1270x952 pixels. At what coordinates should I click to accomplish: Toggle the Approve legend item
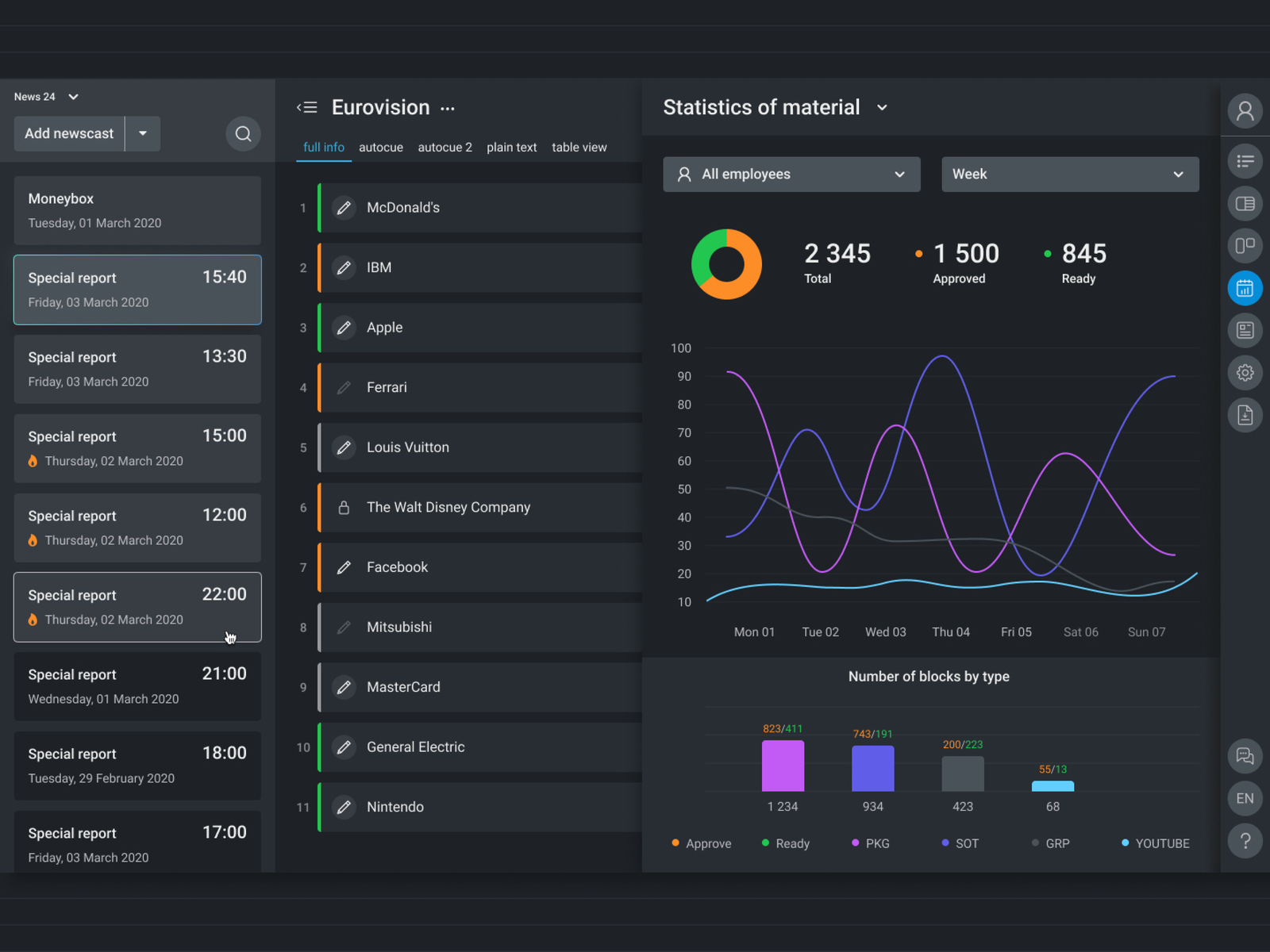click(x=702, y=843)
